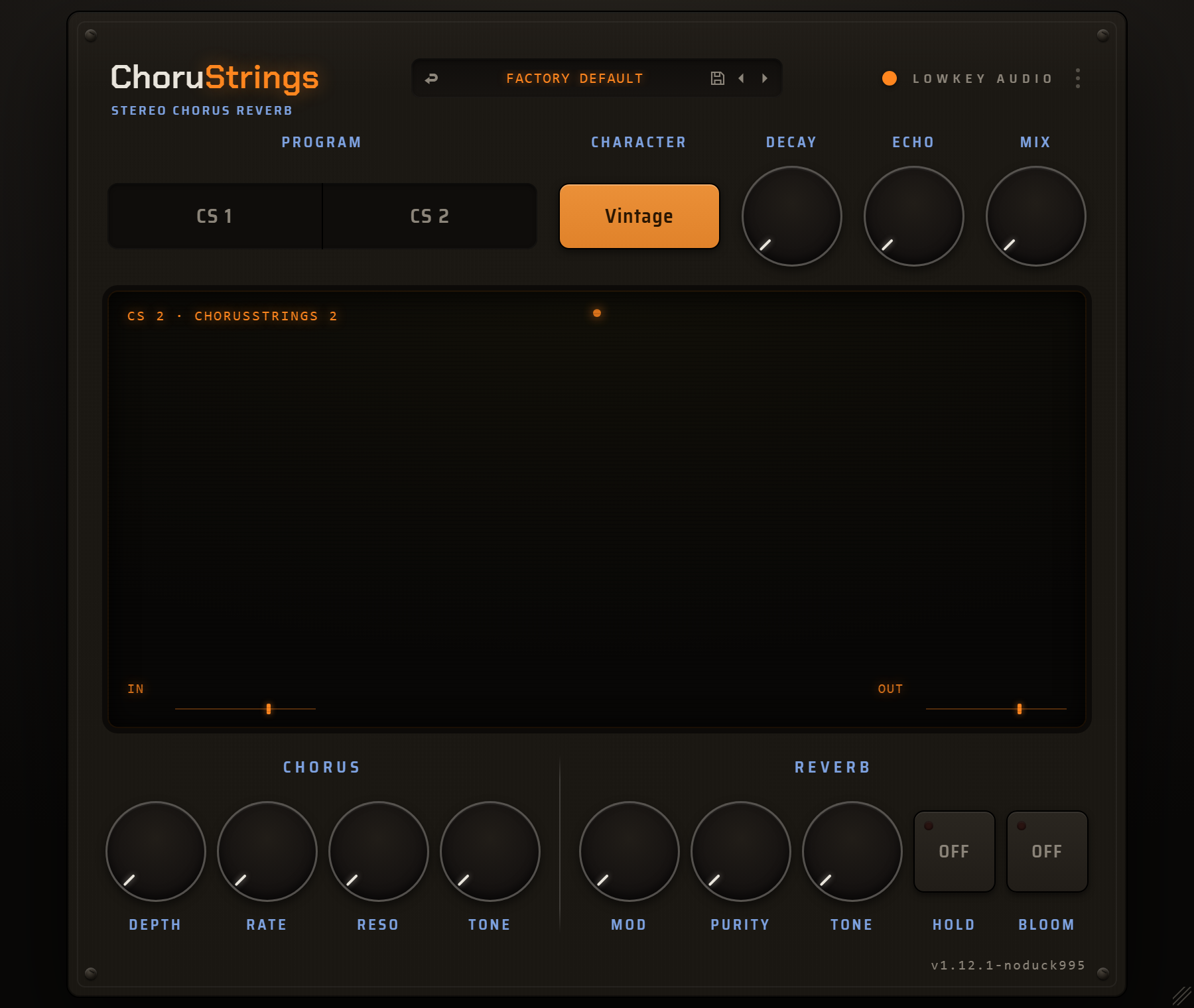Click the chorus RESO knob
Screen dimensions: 1194x1008
tap(379, 851)
